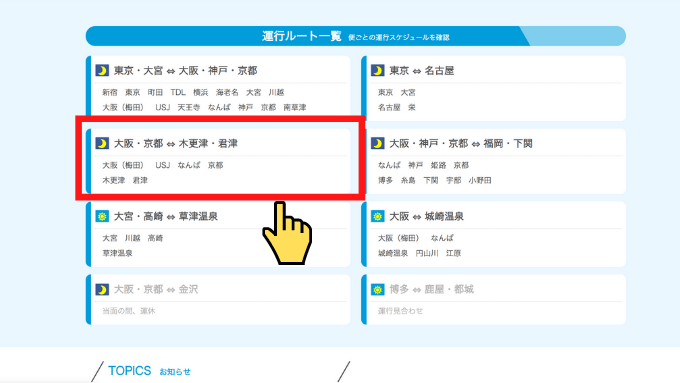Click moon icon of 大阪・京都⇔木更津・君津

click(x=102, y=143)
